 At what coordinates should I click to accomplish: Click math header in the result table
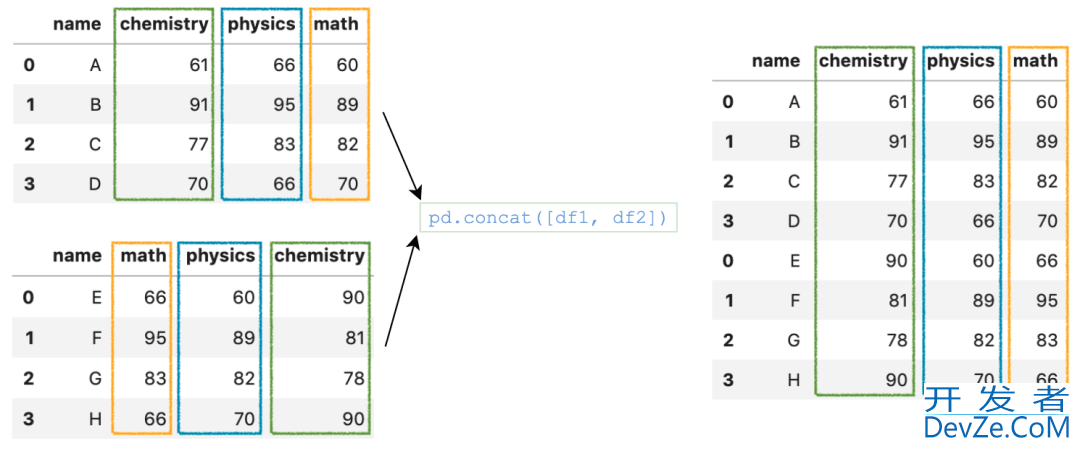[1035, 61]
